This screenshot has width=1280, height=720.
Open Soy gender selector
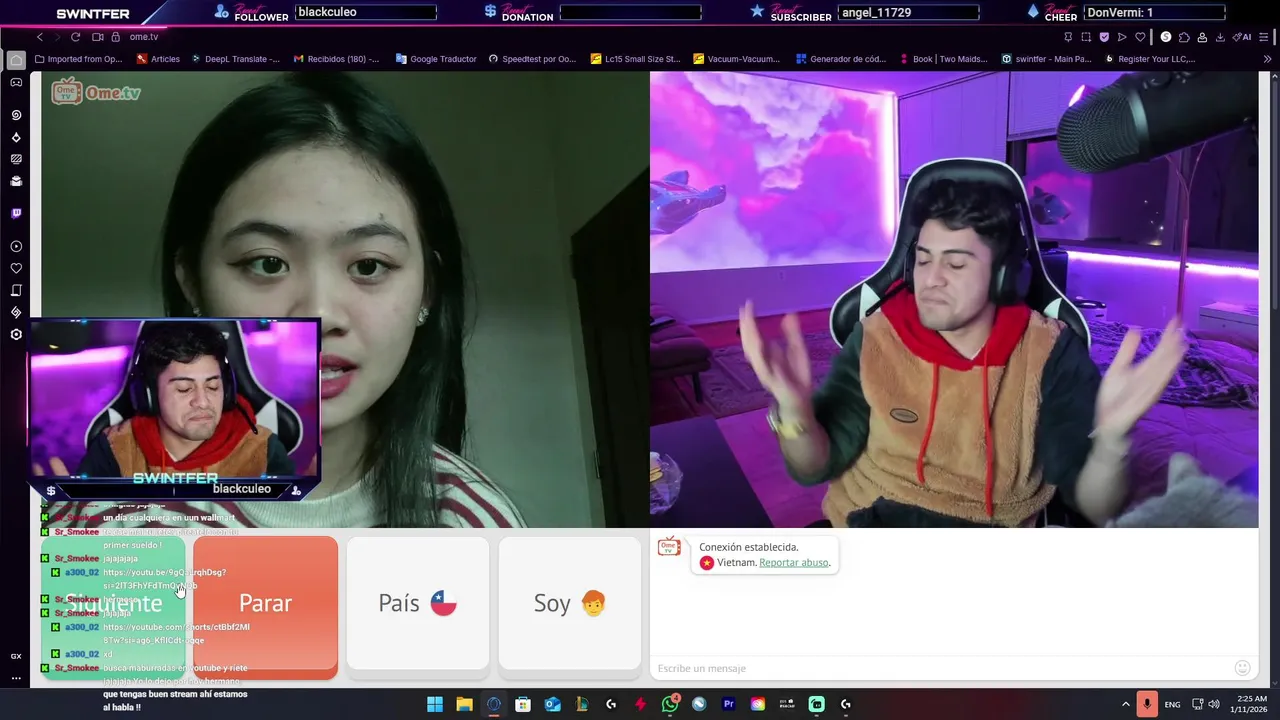tap(570, 603)
